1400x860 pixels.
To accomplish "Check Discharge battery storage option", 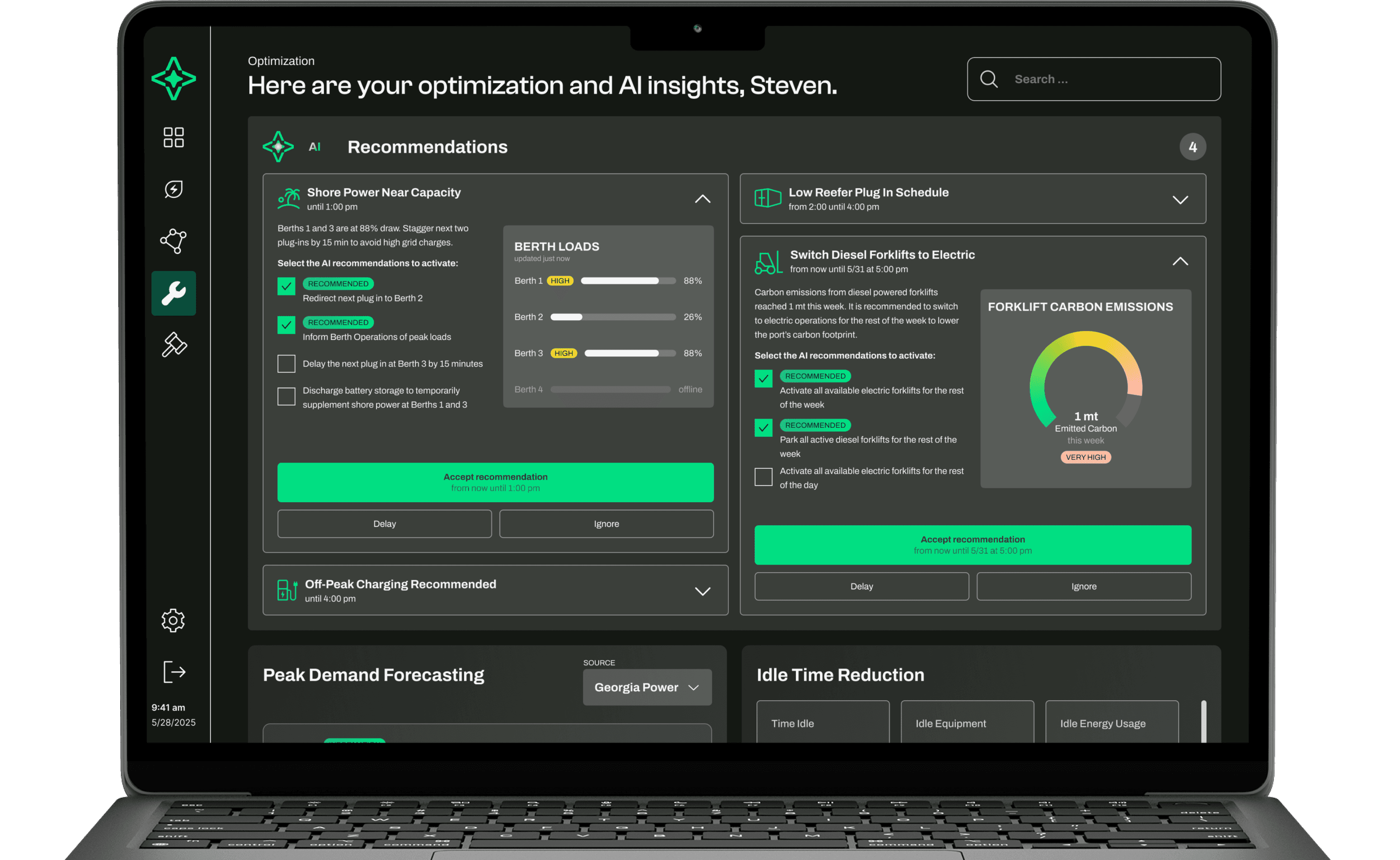I will click(x=286, y=397).
